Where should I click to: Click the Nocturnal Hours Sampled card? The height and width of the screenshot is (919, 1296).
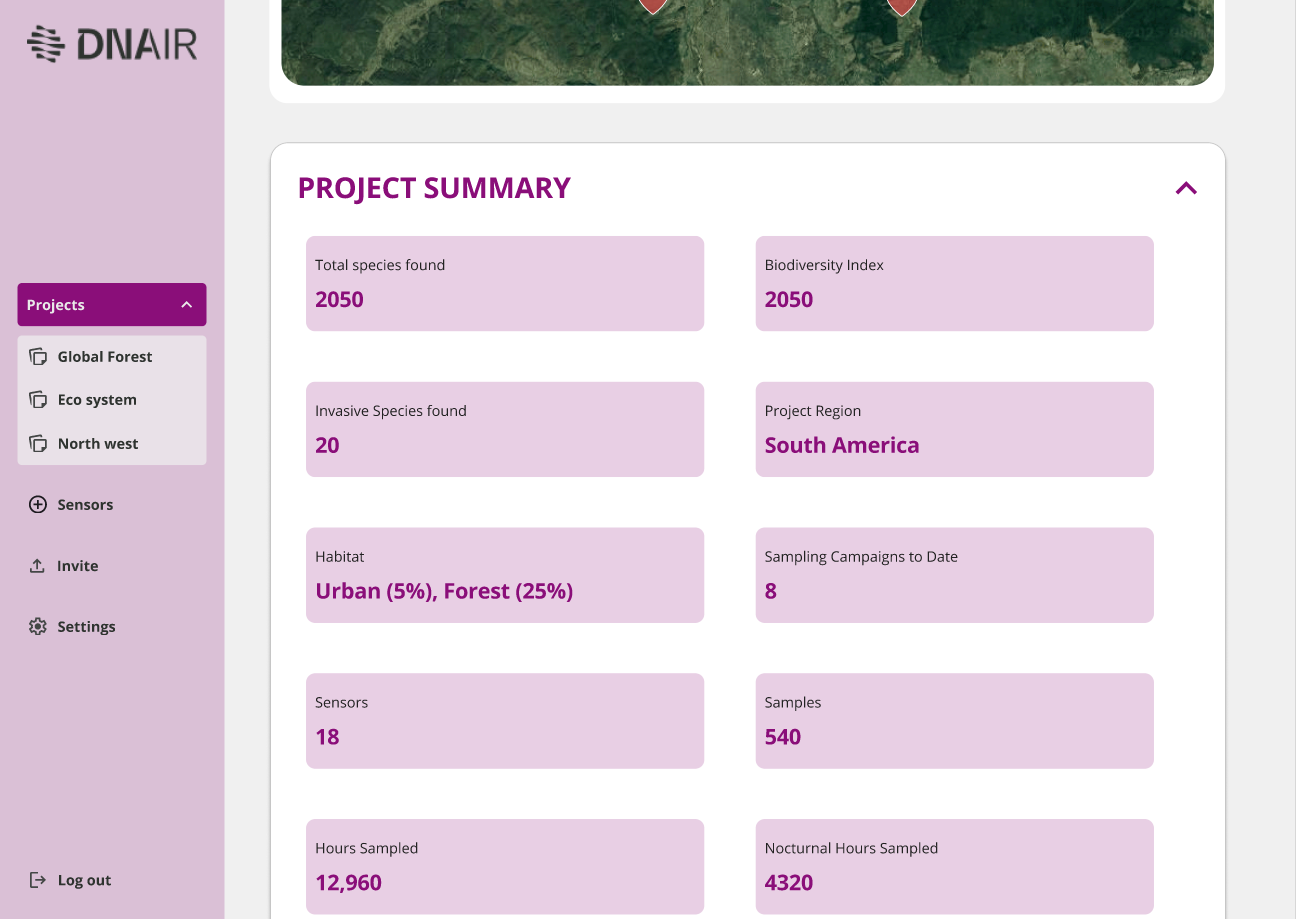(x=954, y=867)
